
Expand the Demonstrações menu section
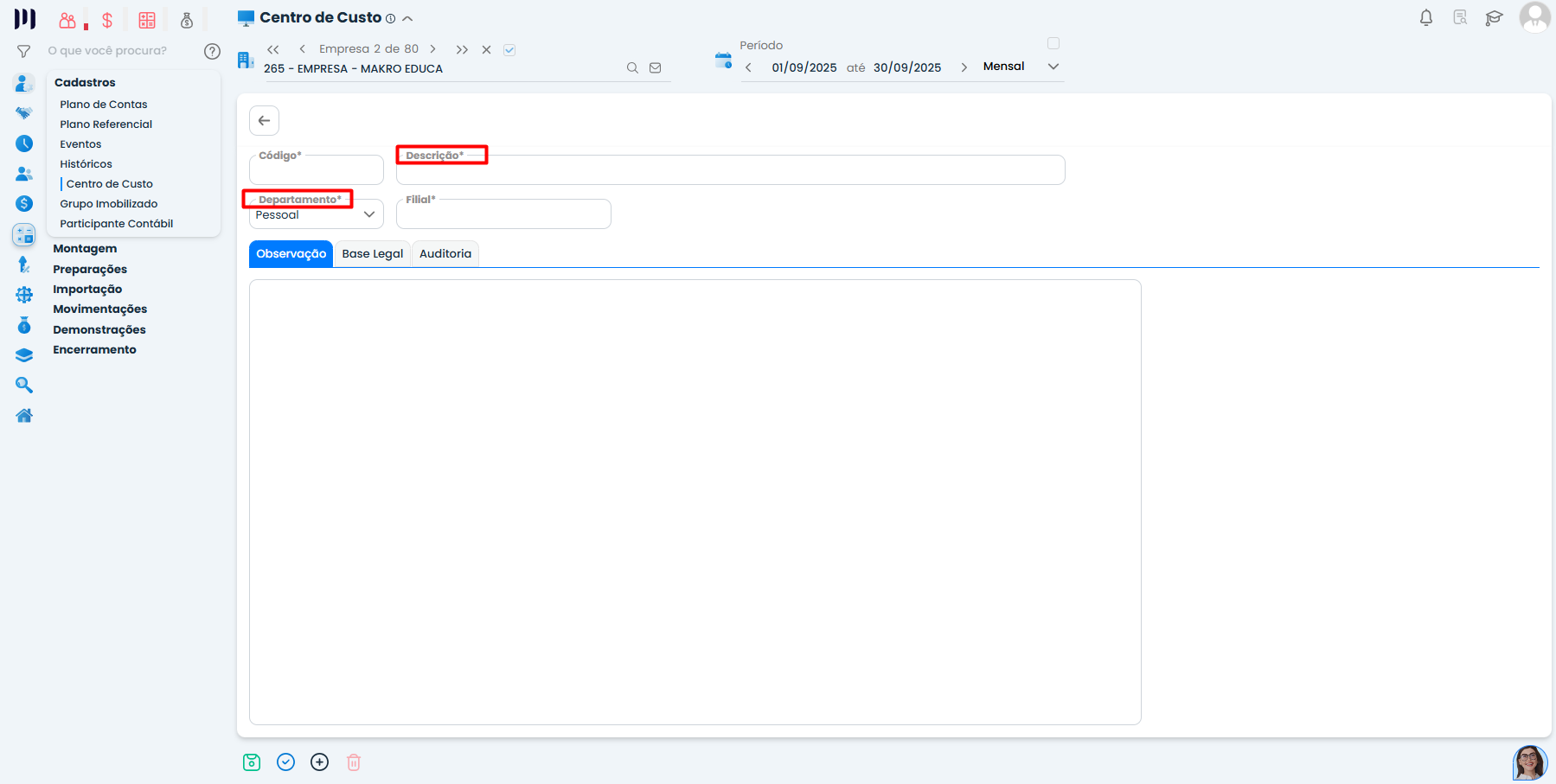point(99,330)
